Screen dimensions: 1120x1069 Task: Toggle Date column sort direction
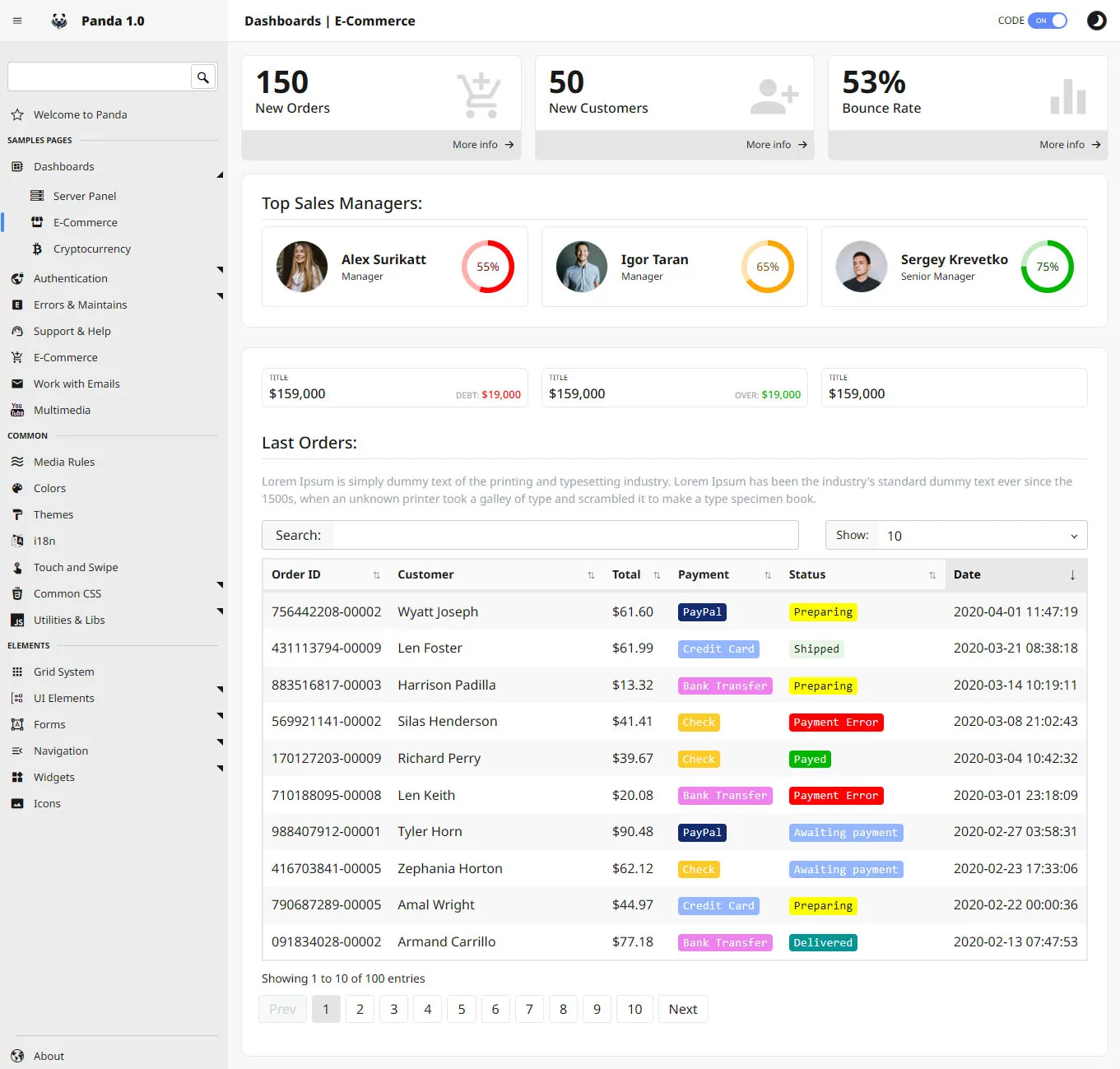tap(1071, 574)
